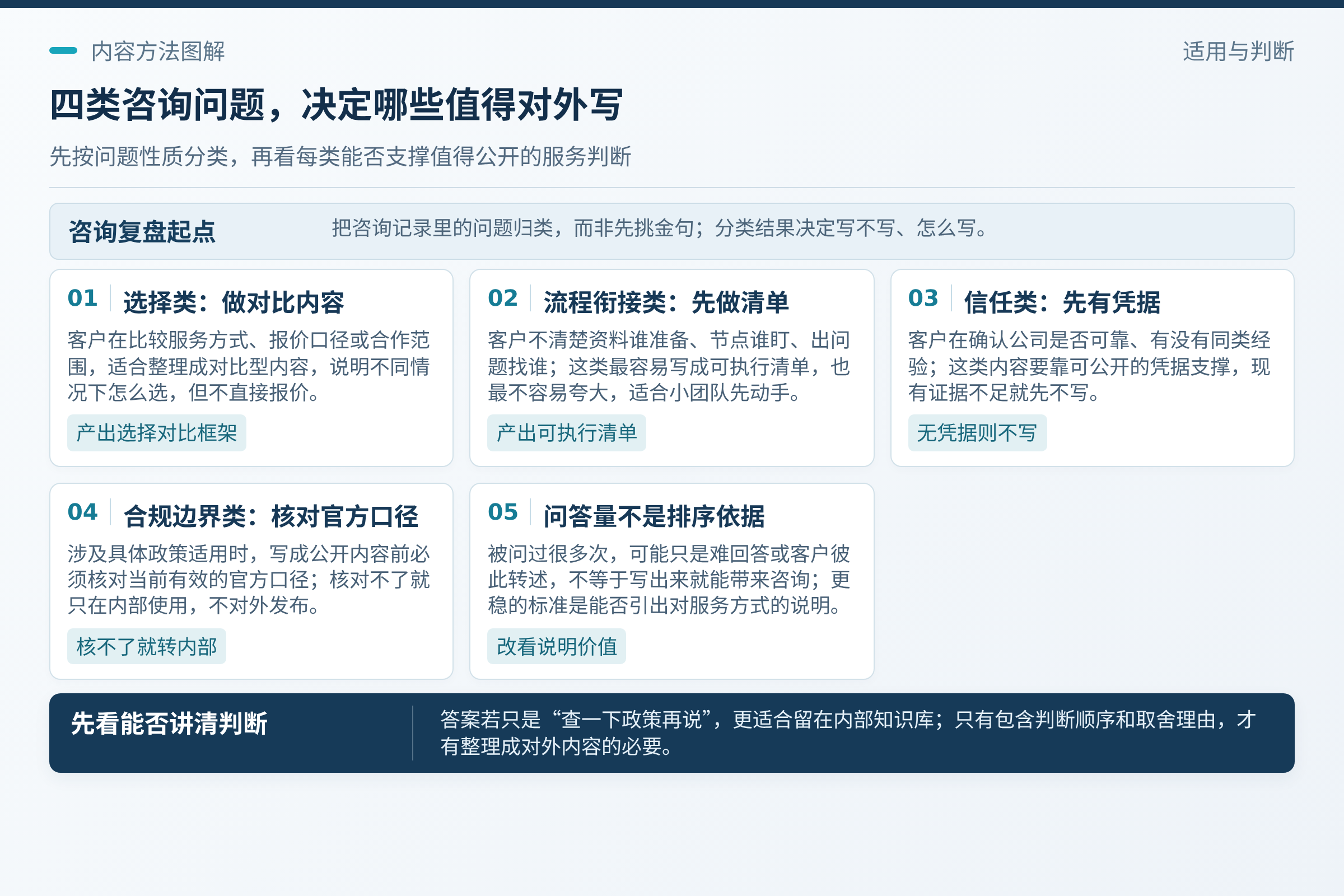The image size is (1344, 896).
Task: Select the tag 产出选择对比框架
Action: [157, 433]
